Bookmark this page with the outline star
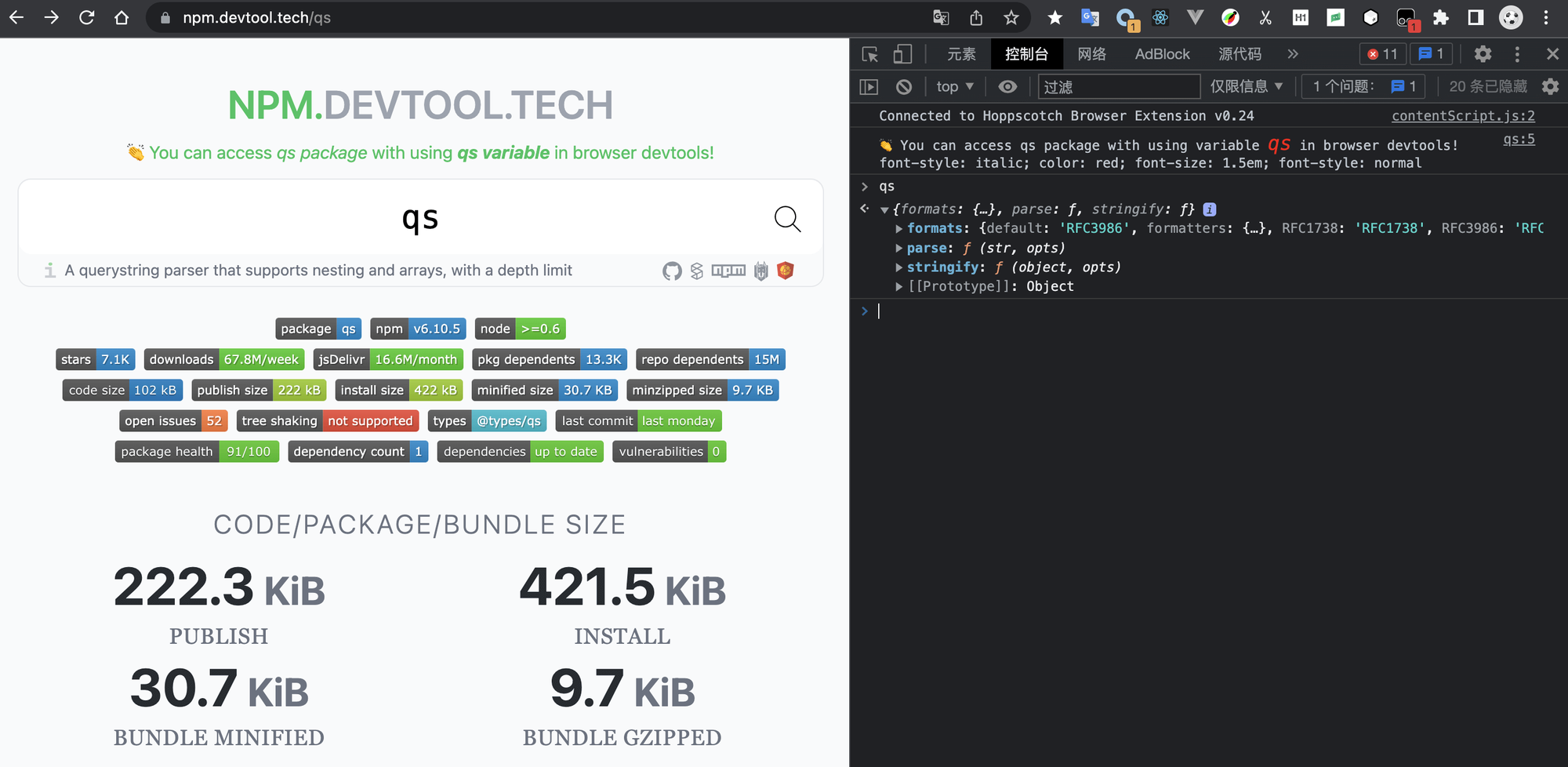The image size is (1568, 767). [x=1011, y=17]
